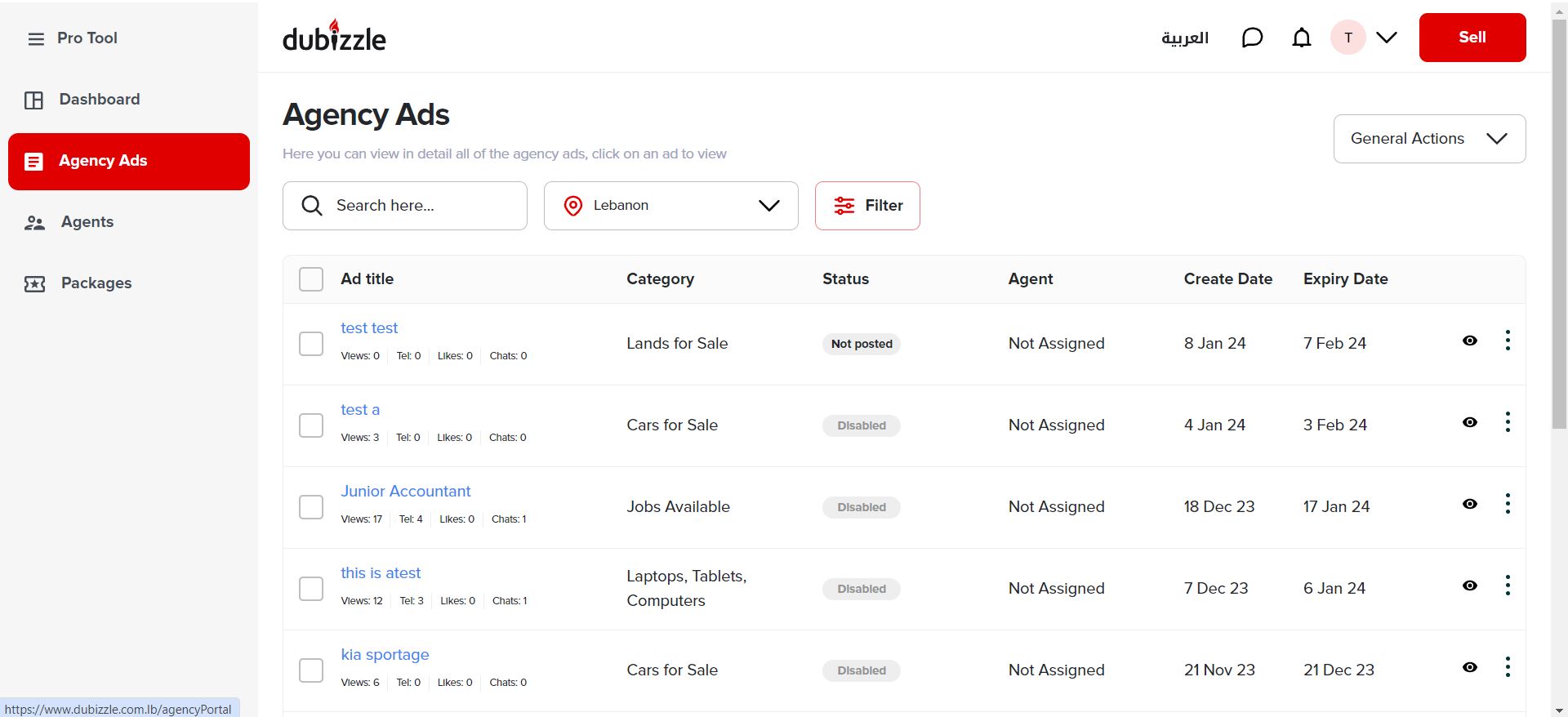
Task: Open the test test ad link
Action: [369, 328]
